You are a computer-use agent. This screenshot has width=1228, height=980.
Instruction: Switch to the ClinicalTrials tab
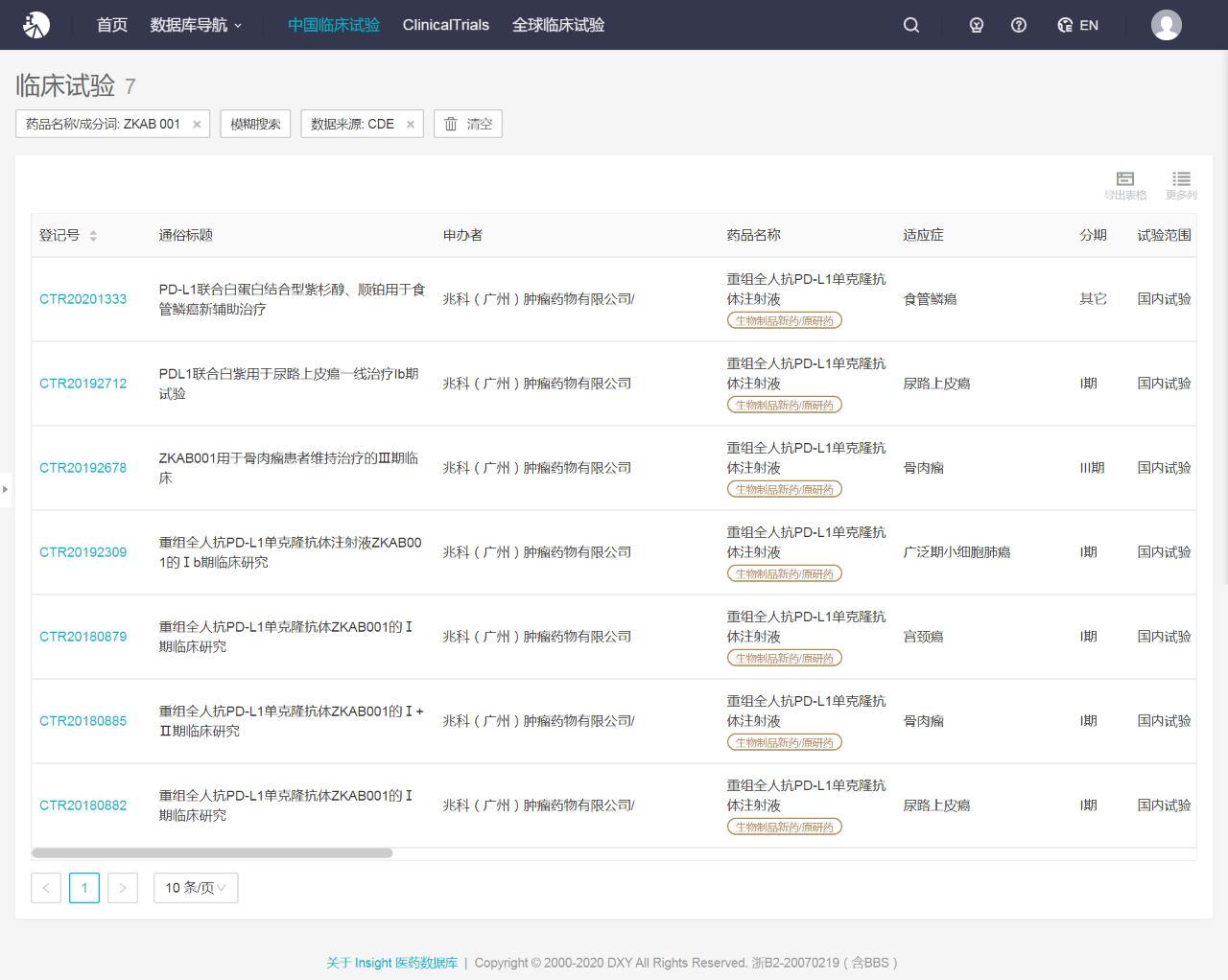pyautogui.click(x=445, y=25)
